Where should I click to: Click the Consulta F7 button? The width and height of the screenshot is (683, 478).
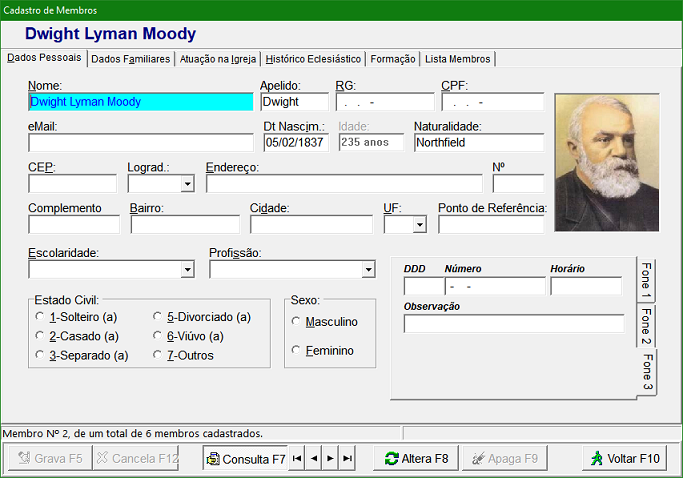pos(245,458)
